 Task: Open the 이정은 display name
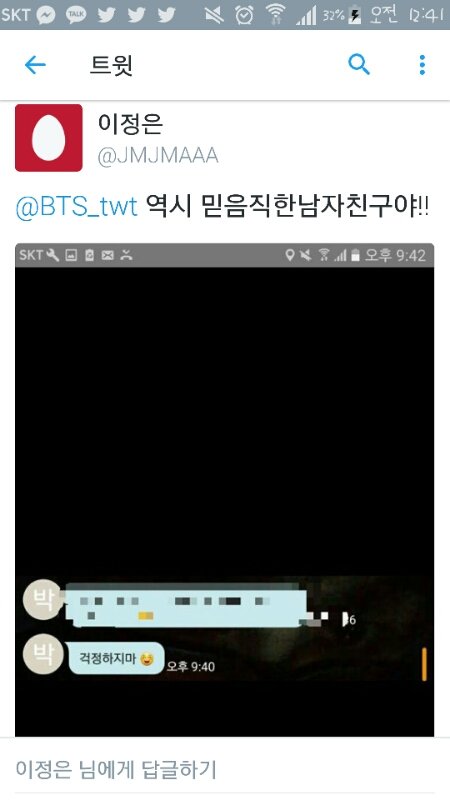click(x=130, y=124)
